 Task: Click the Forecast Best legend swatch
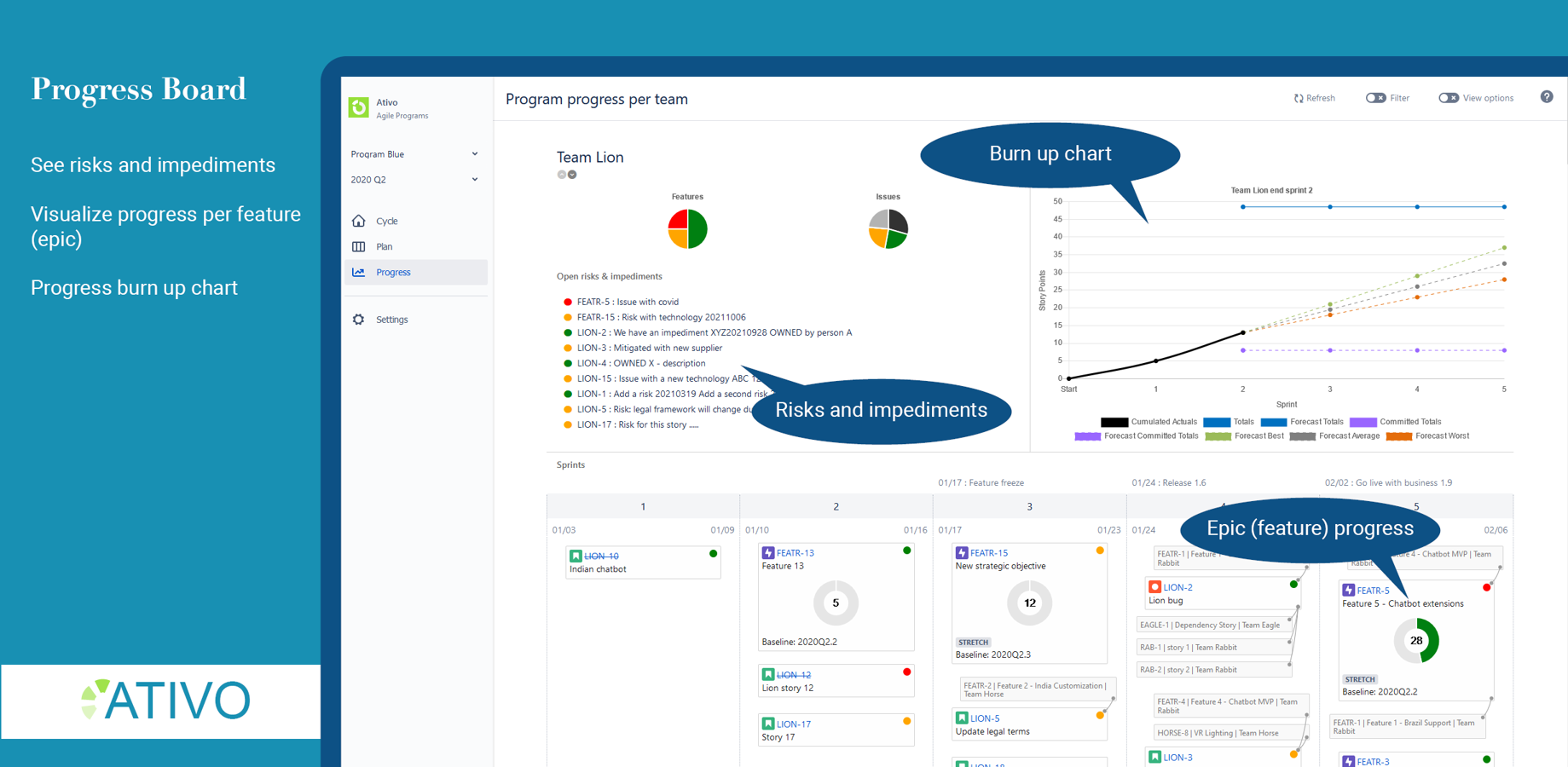click(1218, 436)
